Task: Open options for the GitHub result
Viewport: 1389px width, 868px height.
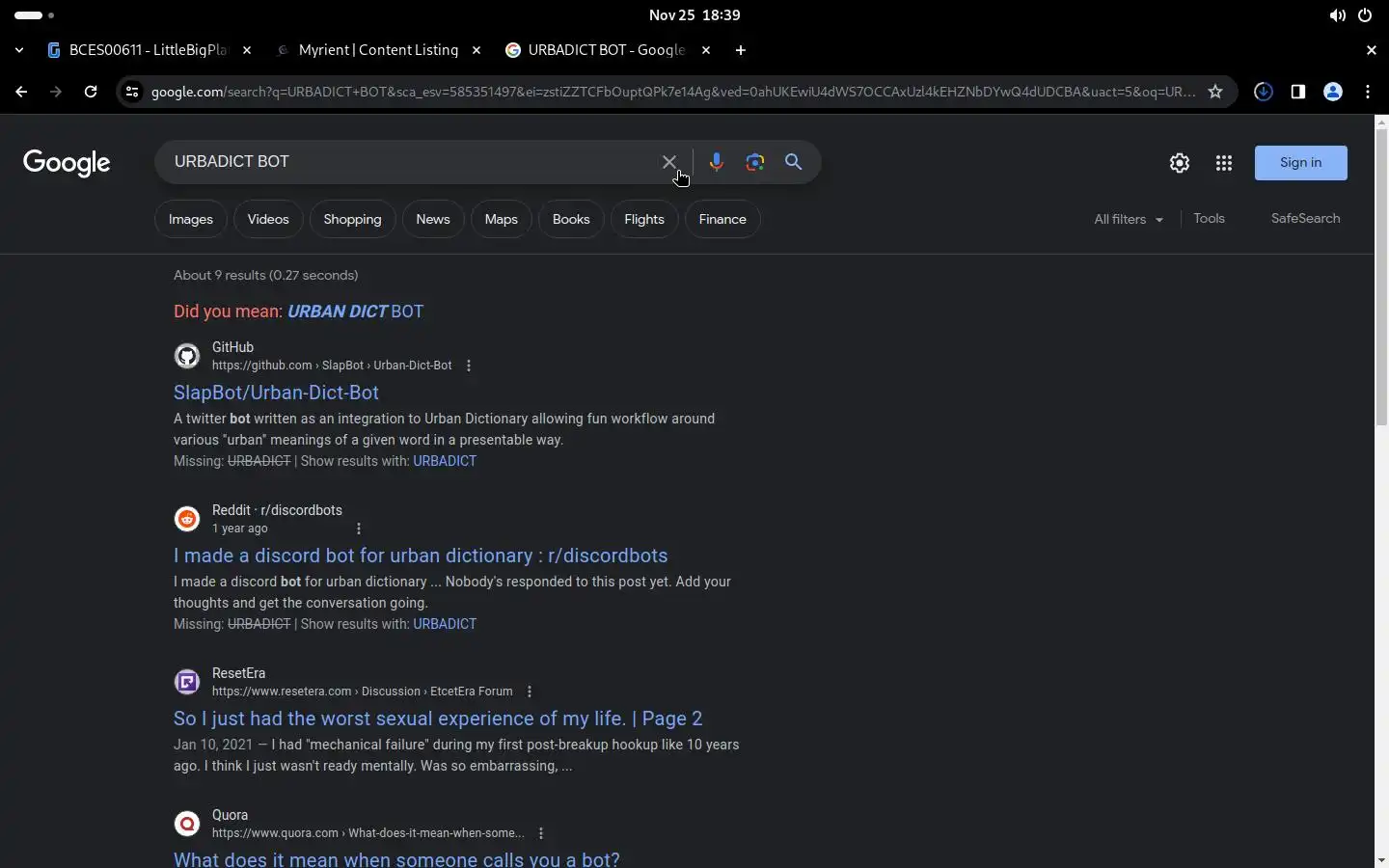Action: 469,366
